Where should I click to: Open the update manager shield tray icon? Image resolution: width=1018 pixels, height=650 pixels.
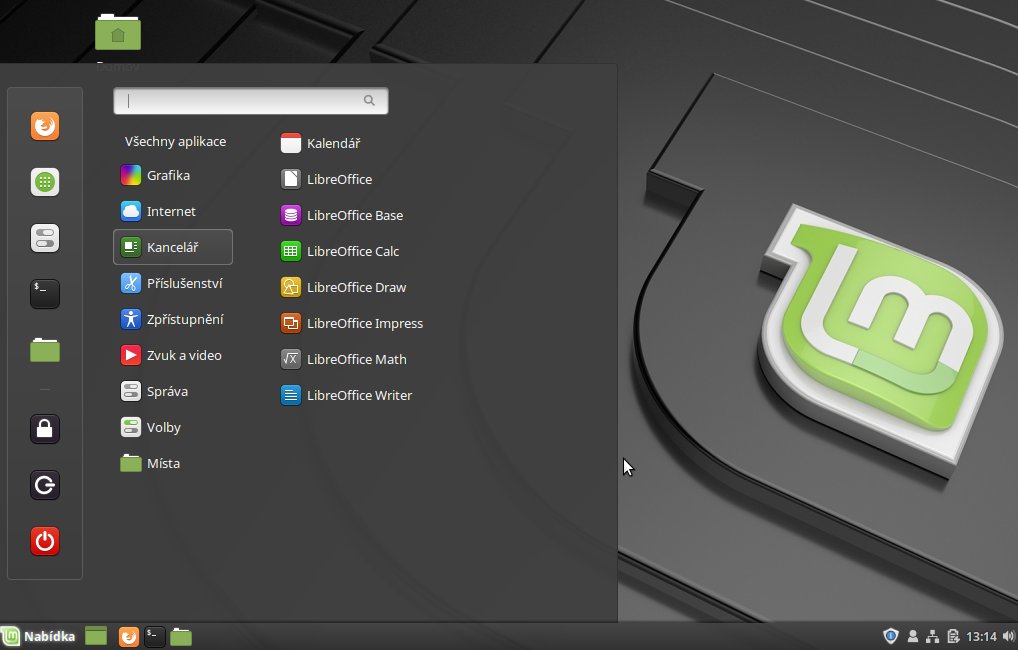tap(891, 636)
